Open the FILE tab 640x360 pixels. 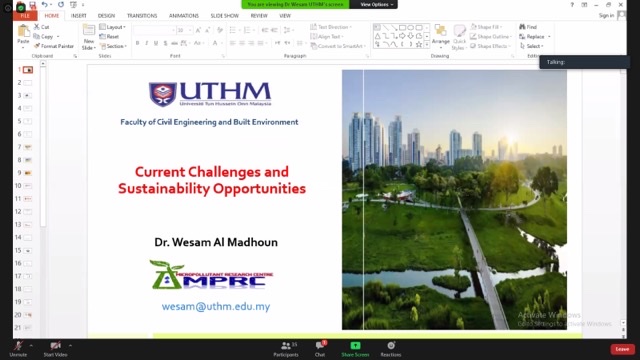(25, 16)
